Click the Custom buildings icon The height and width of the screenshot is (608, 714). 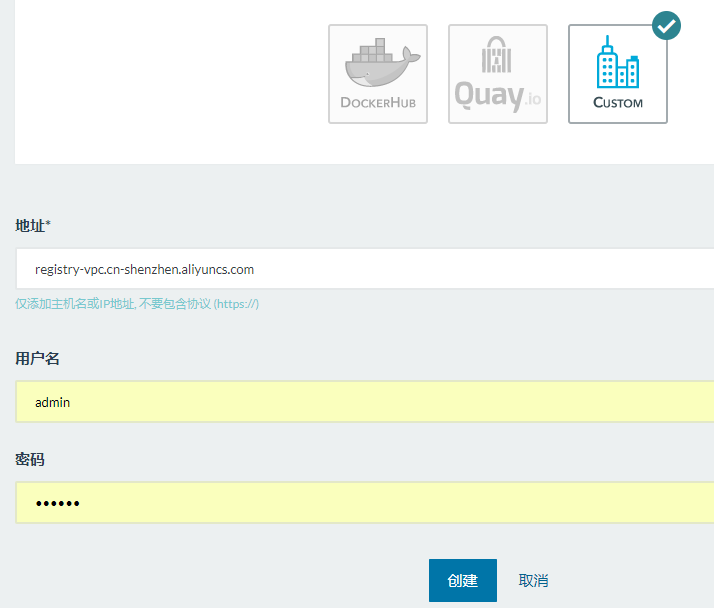pyautogui.click(x=617, y=62)
